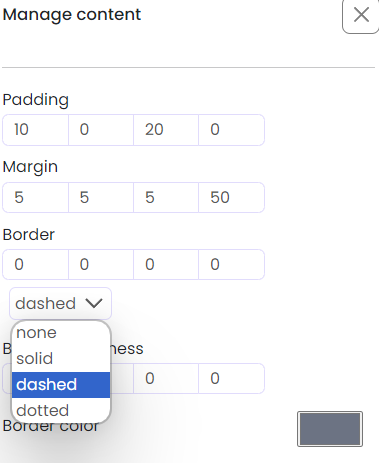Select the third Border width field
Image resolution: width=379 pixels, height=463 pixels.
(x=166, y=264)
